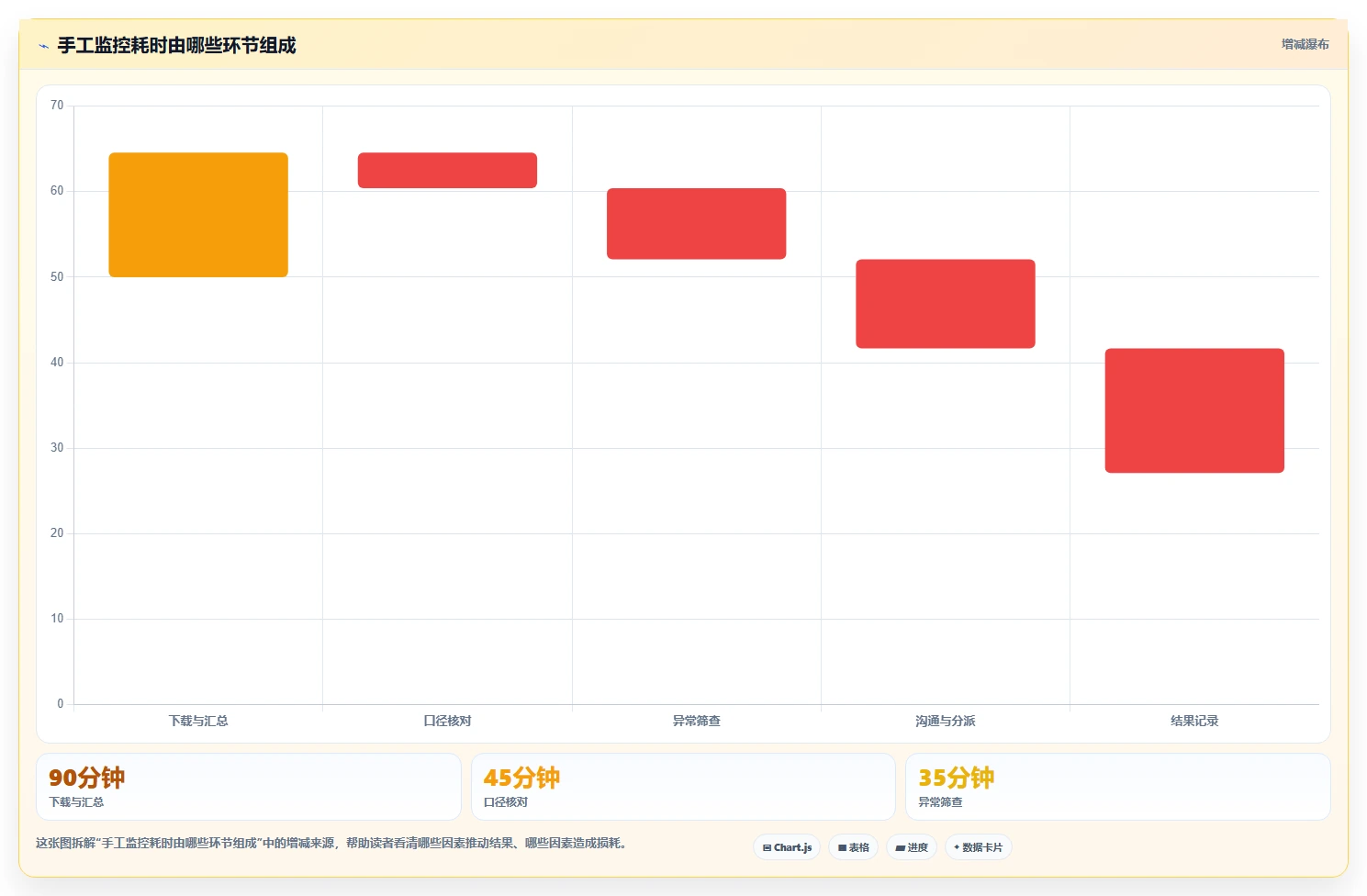
Task: Click y-axis value 20
Action: coord(57,533)
